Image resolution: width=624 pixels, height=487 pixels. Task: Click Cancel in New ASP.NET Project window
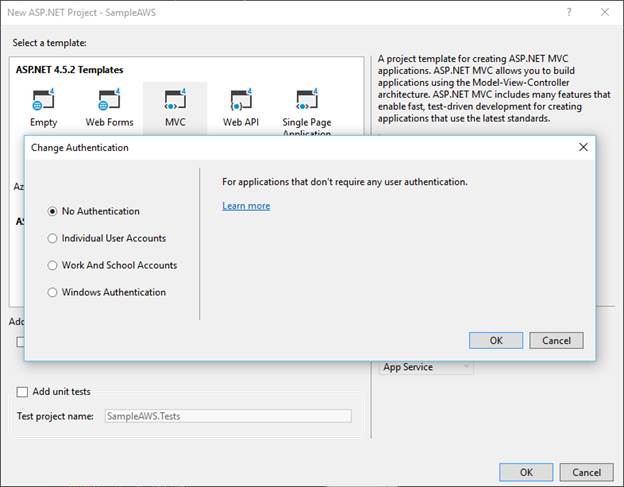(587, 472)
